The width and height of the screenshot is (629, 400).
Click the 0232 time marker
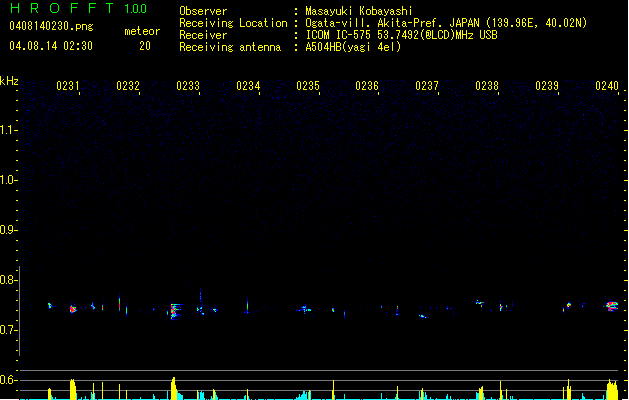point(128,86)
